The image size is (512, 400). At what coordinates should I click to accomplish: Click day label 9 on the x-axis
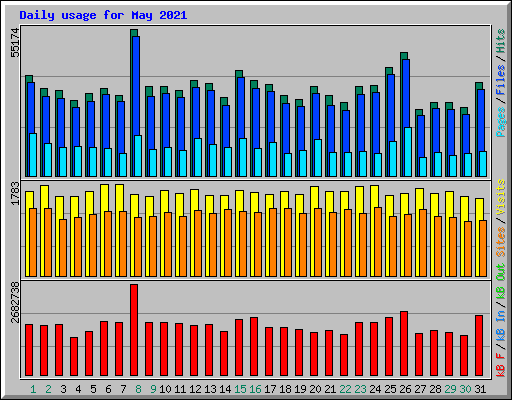click(153, 389)
